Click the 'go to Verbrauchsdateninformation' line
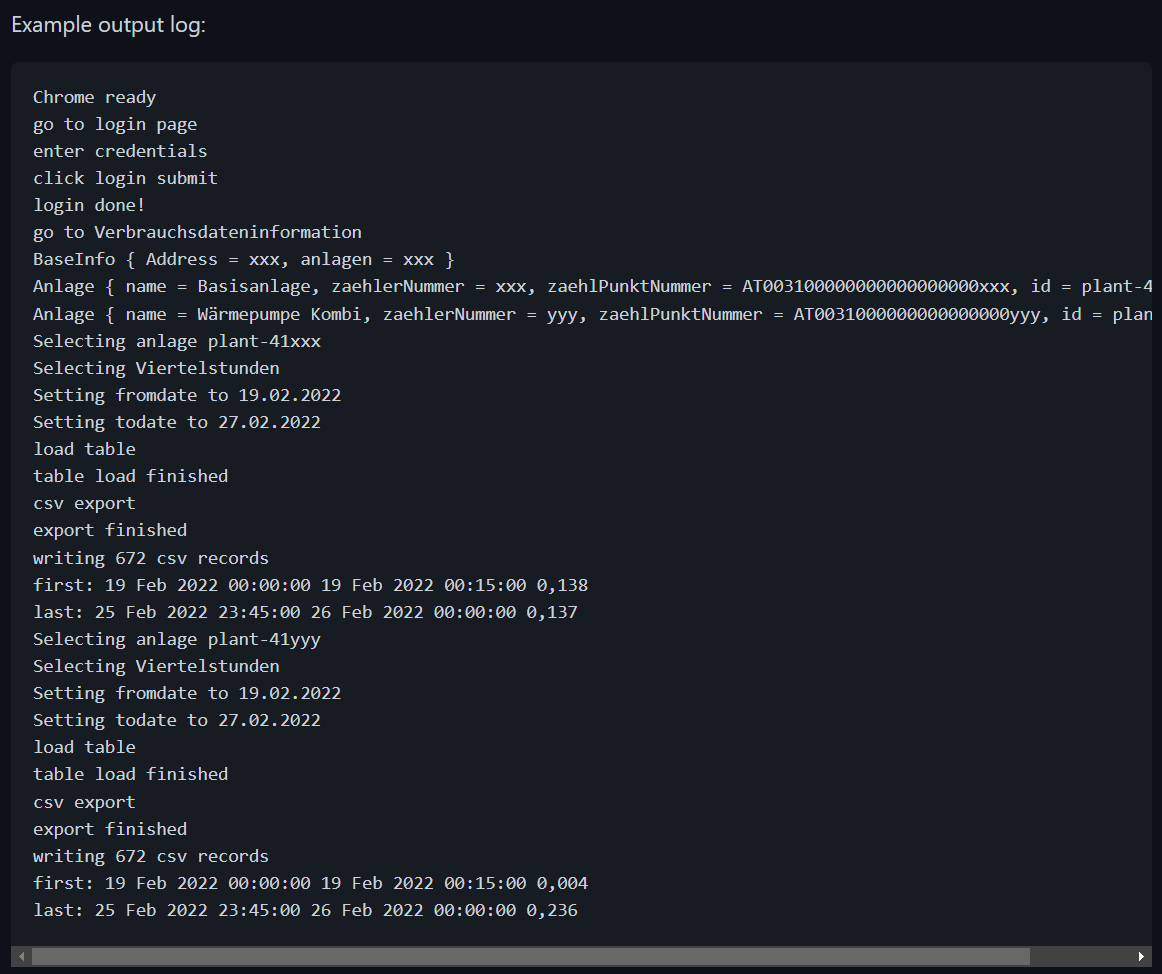Image resolution: width=1162 pixels, height=974 pixels. tap(197, 232)
